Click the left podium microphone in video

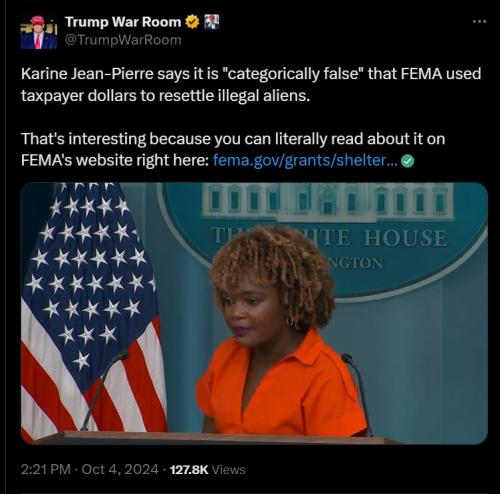tap(104, 390)
